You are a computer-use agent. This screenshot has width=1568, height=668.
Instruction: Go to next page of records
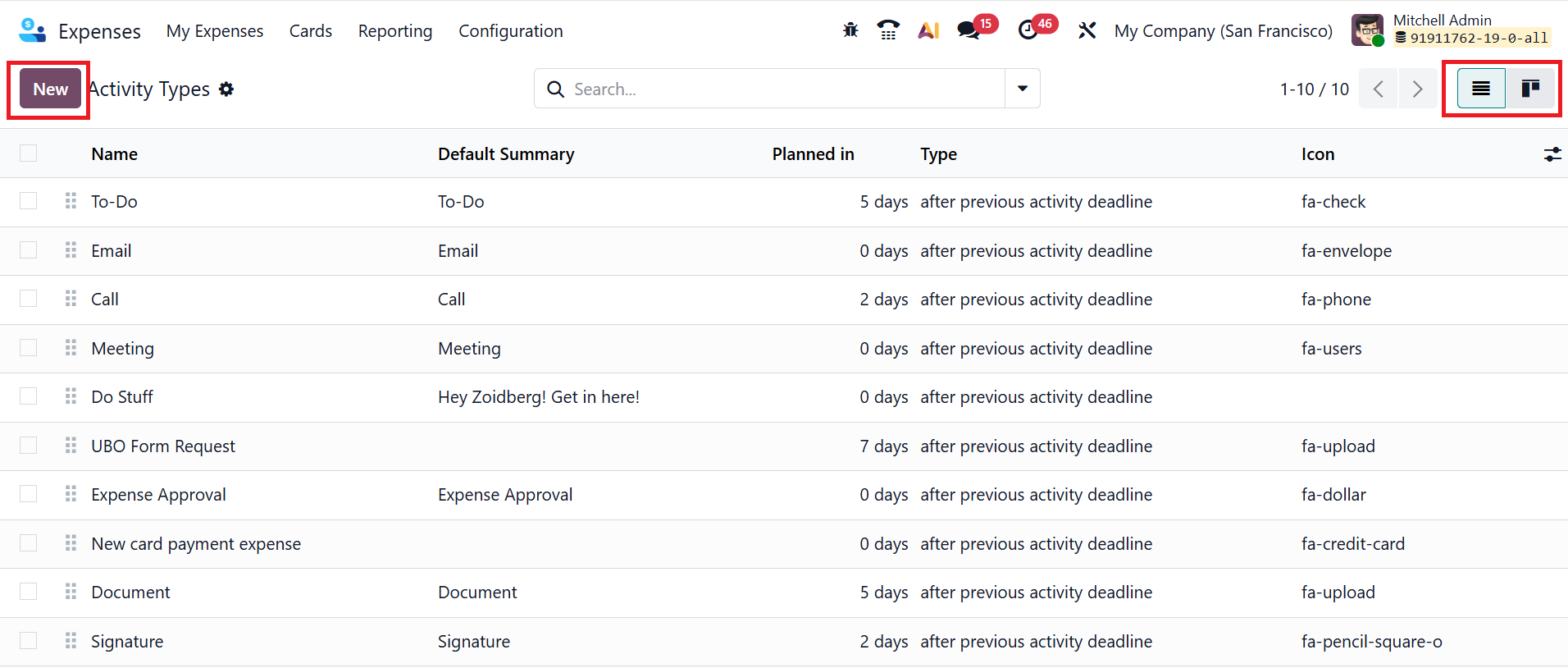(1417, 89)
